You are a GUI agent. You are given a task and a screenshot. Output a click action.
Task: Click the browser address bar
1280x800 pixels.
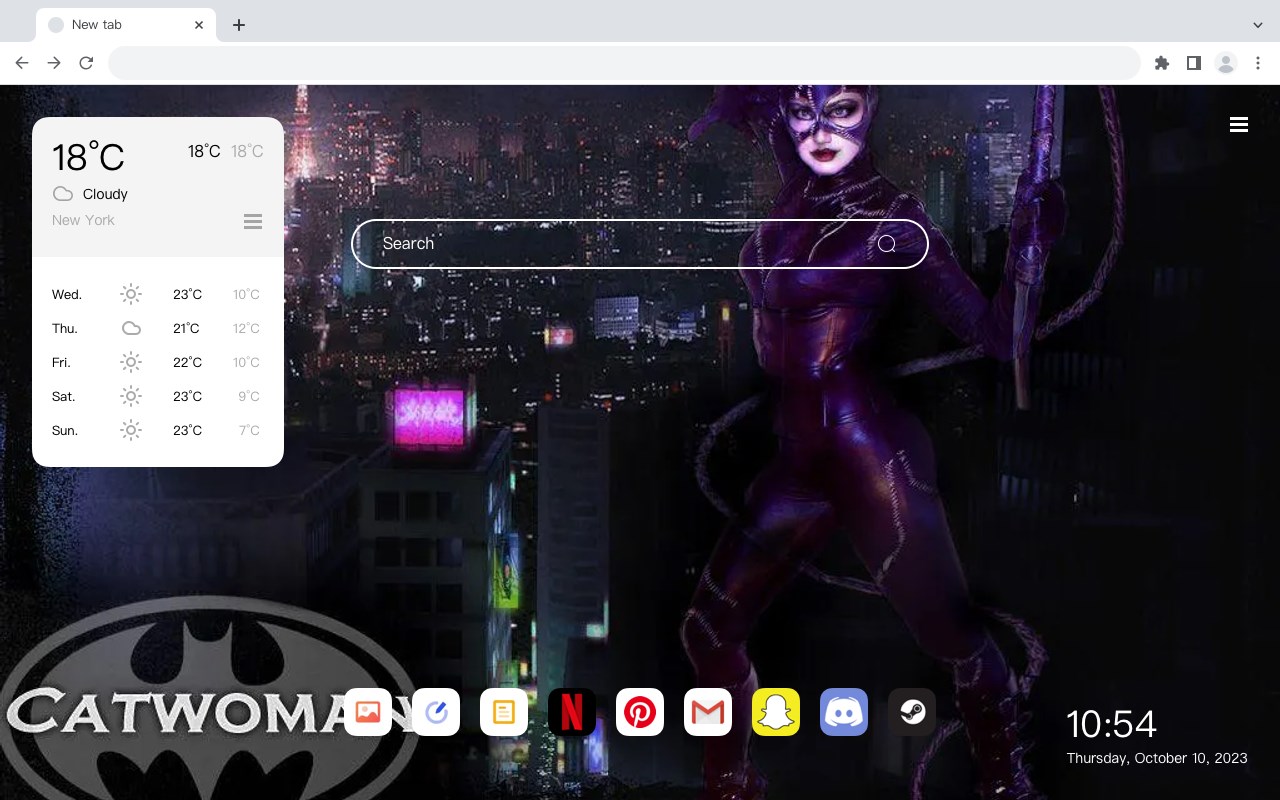(x=624, y=63)
